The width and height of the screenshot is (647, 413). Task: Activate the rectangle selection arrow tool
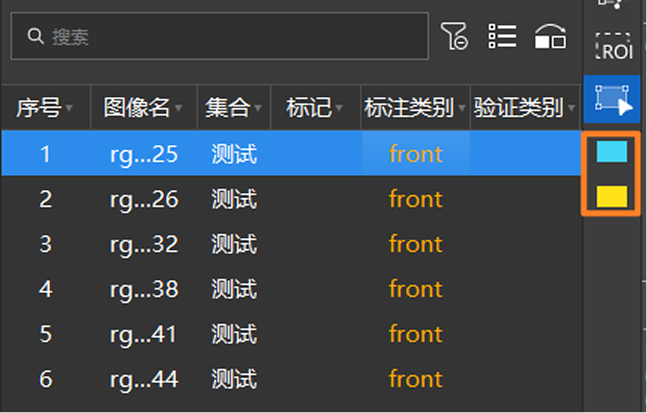pos(613,99)
